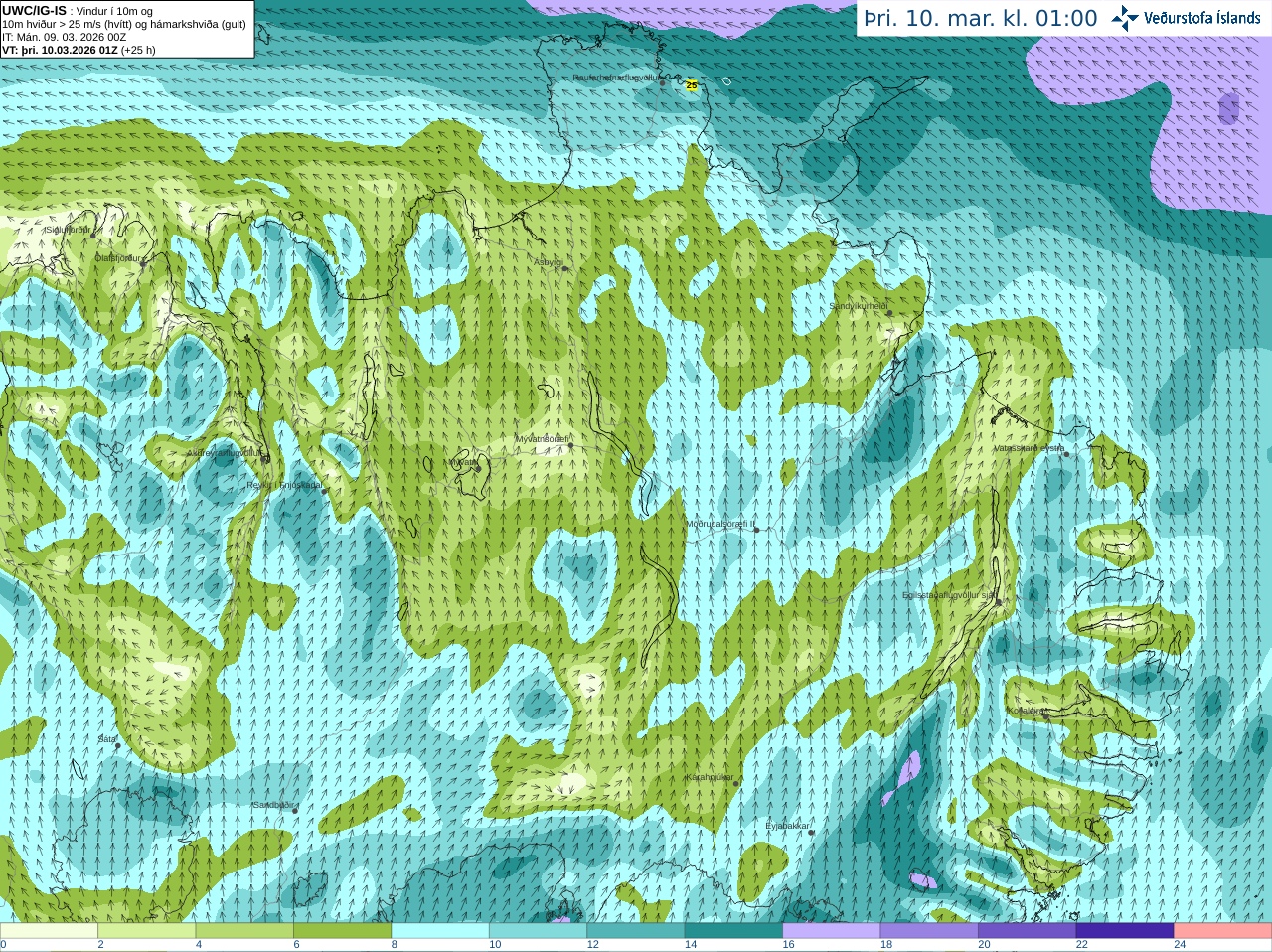1272x952 pixels.
Task: Select the Eyjabakkar station marker
Action: click(812, 832)
